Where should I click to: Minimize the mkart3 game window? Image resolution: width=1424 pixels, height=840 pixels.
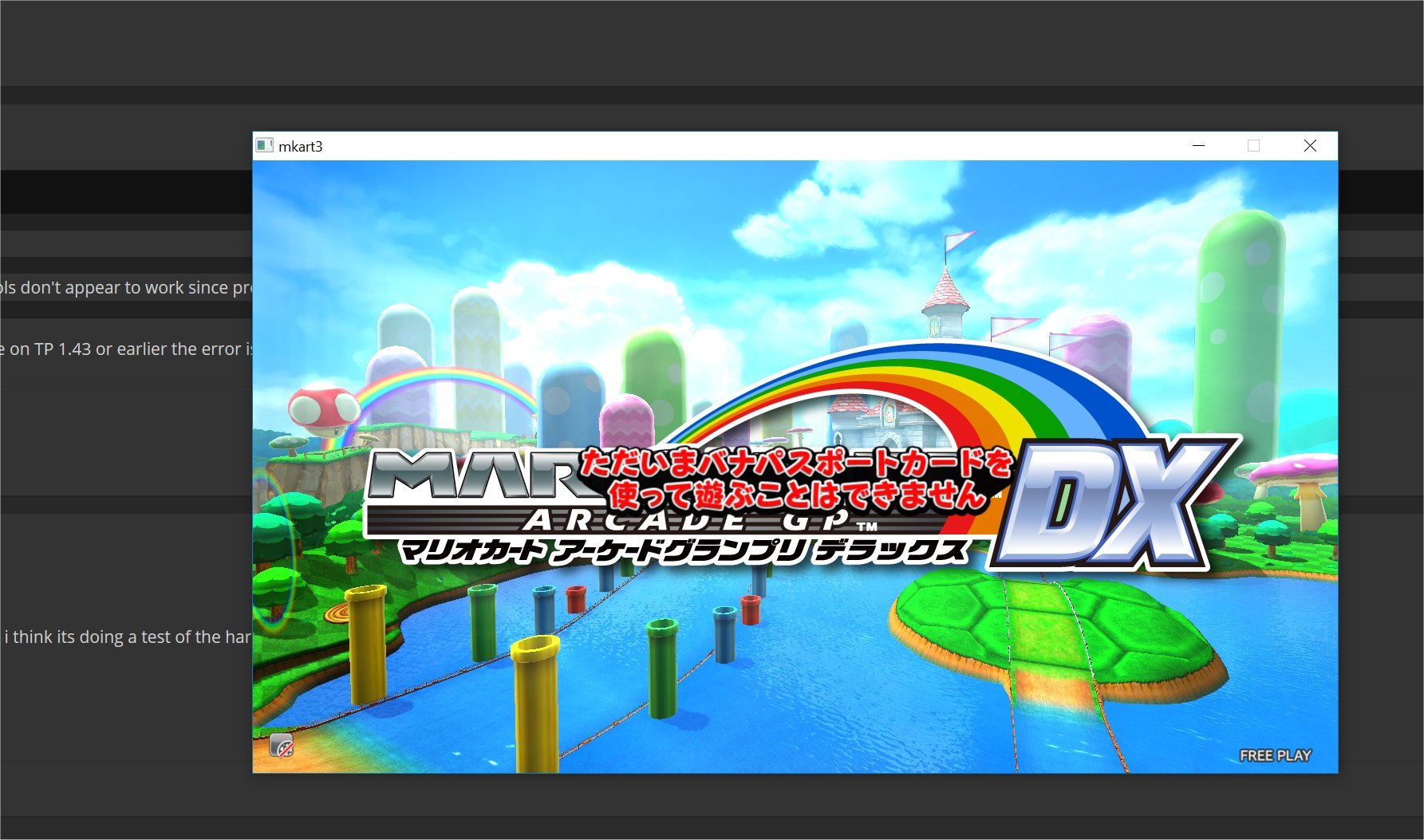[x=1198, y=146]
